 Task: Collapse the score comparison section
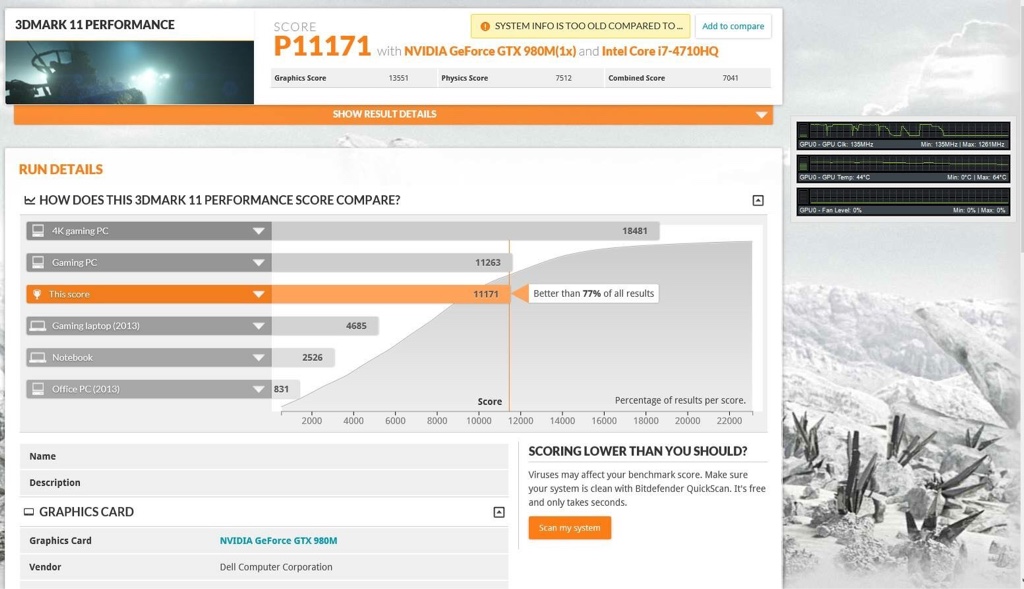click(x=758, y=200)
